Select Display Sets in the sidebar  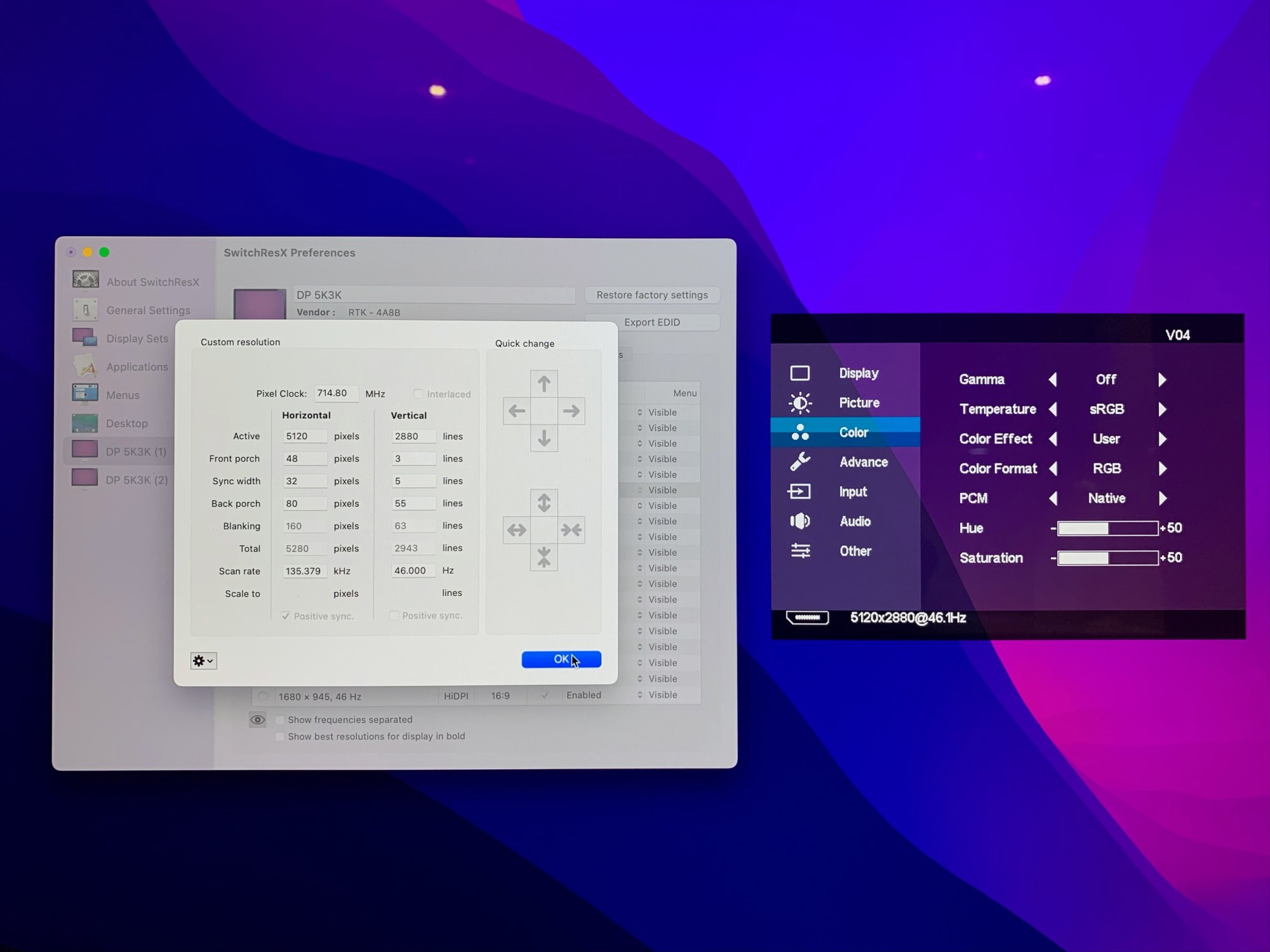(137, 338)
